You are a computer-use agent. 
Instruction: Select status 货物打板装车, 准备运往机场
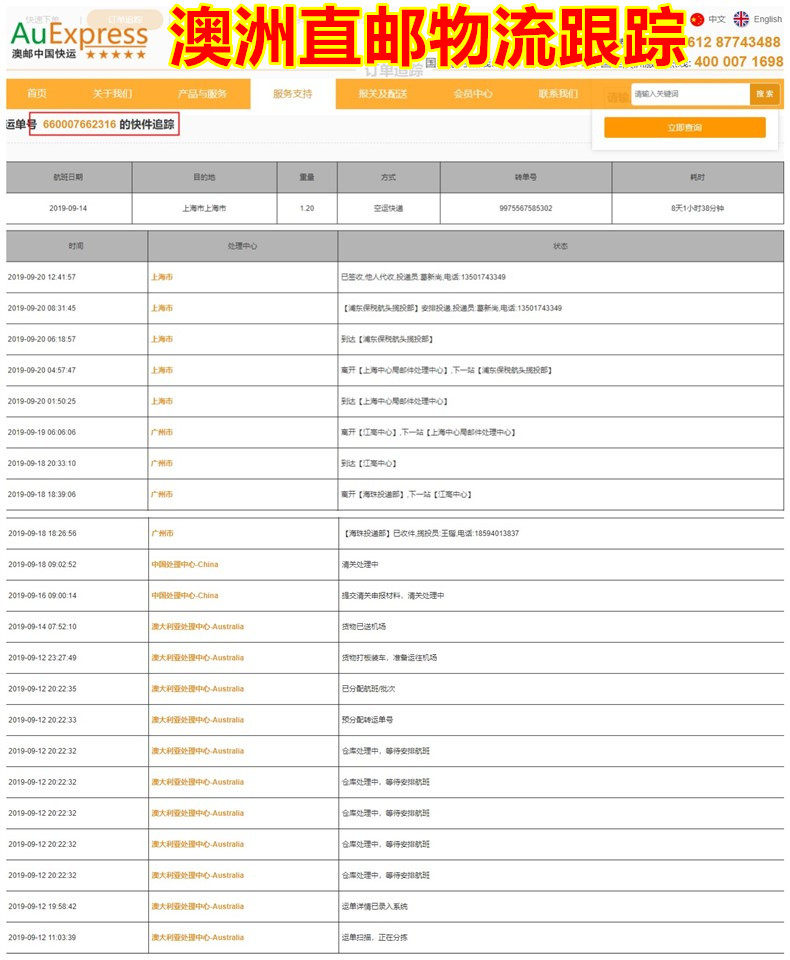coord(389,658)
